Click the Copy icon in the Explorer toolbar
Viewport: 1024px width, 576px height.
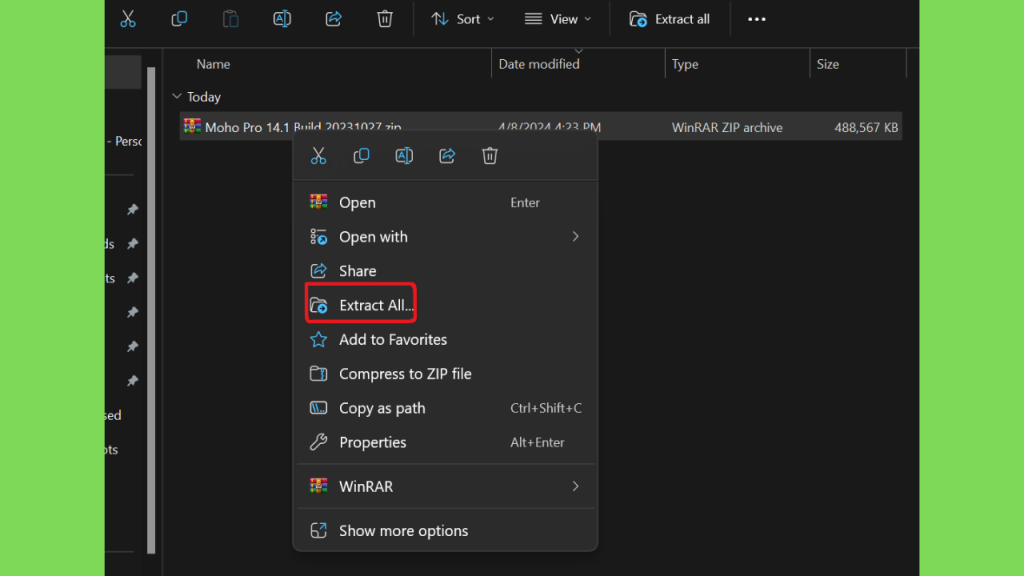(179, 19)
